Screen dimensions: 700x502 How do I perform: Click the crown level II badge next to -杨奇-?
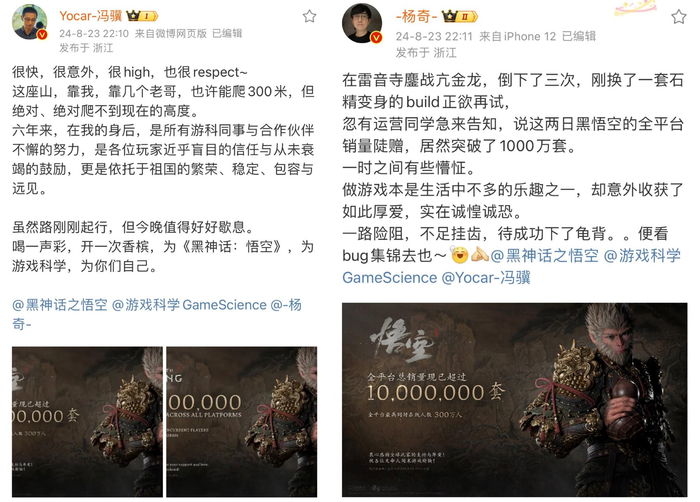coord(460,17)
